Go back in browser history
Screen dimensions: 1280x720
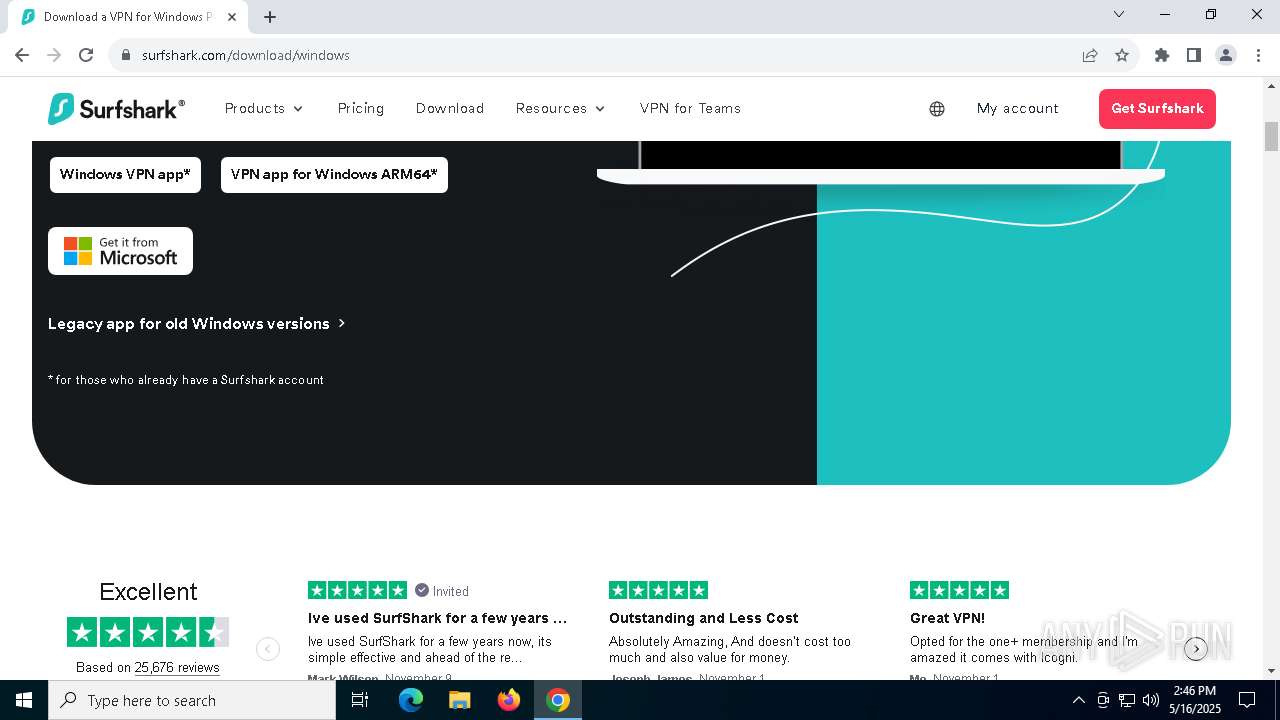(22, 55)
